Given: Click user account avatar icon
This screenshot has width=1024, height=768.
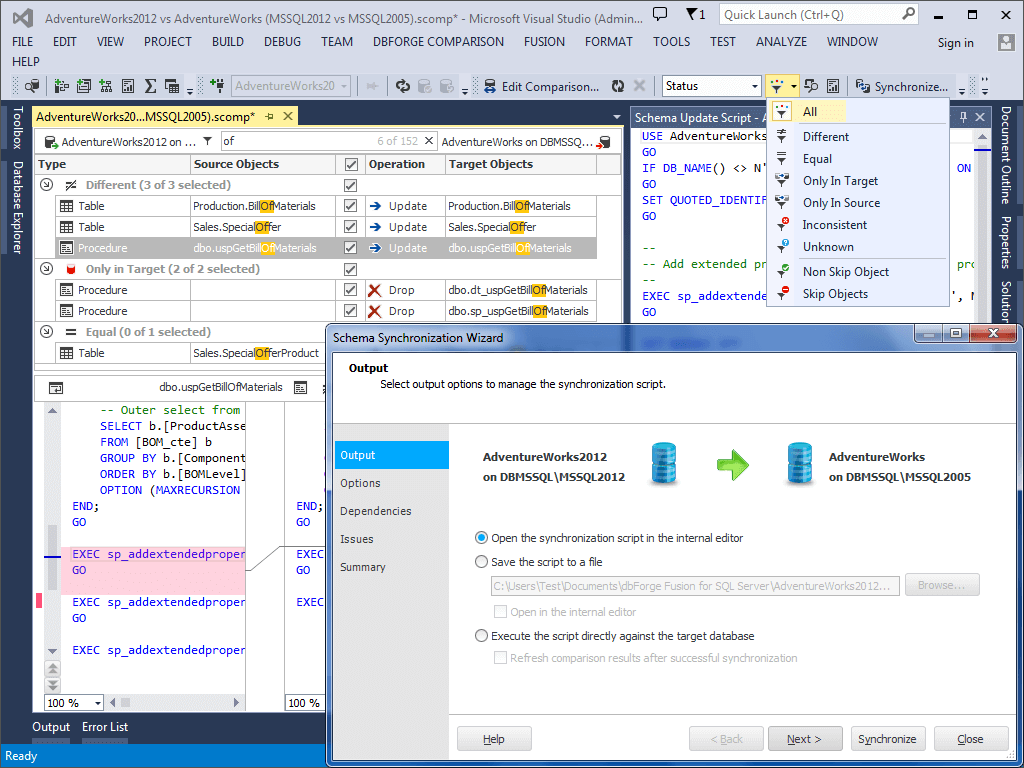Looking at the screenshot, I should click(1006, 42).
